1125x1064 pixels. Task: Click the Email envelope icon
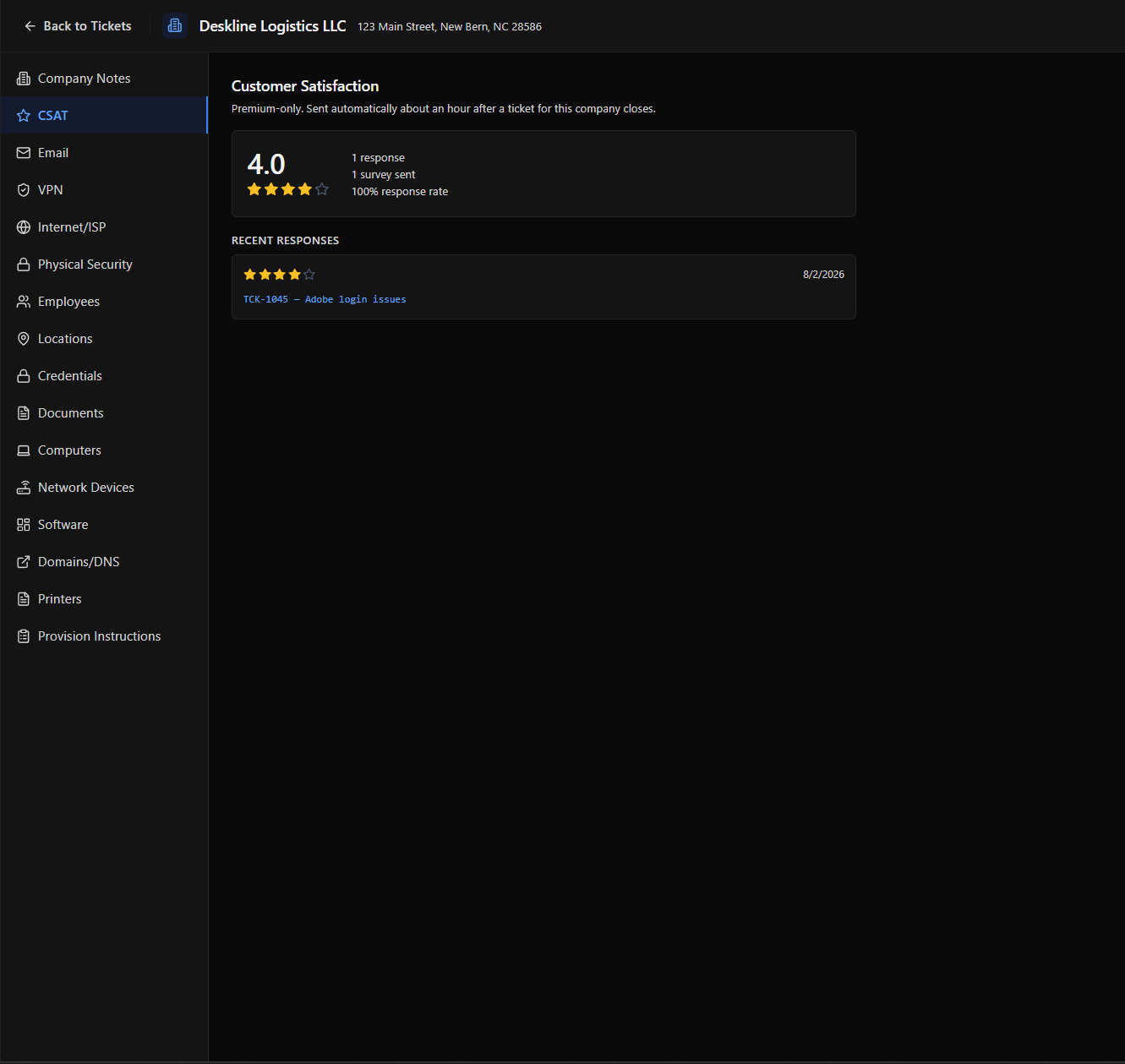24,153
